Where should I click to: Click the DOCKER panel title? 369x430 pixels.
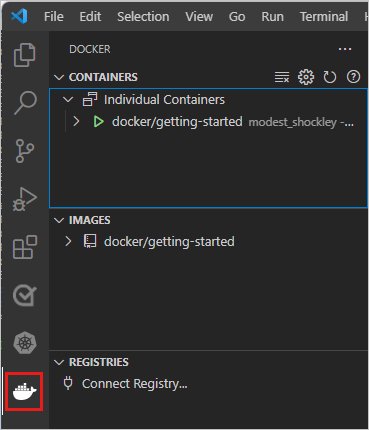pos(90,49)
